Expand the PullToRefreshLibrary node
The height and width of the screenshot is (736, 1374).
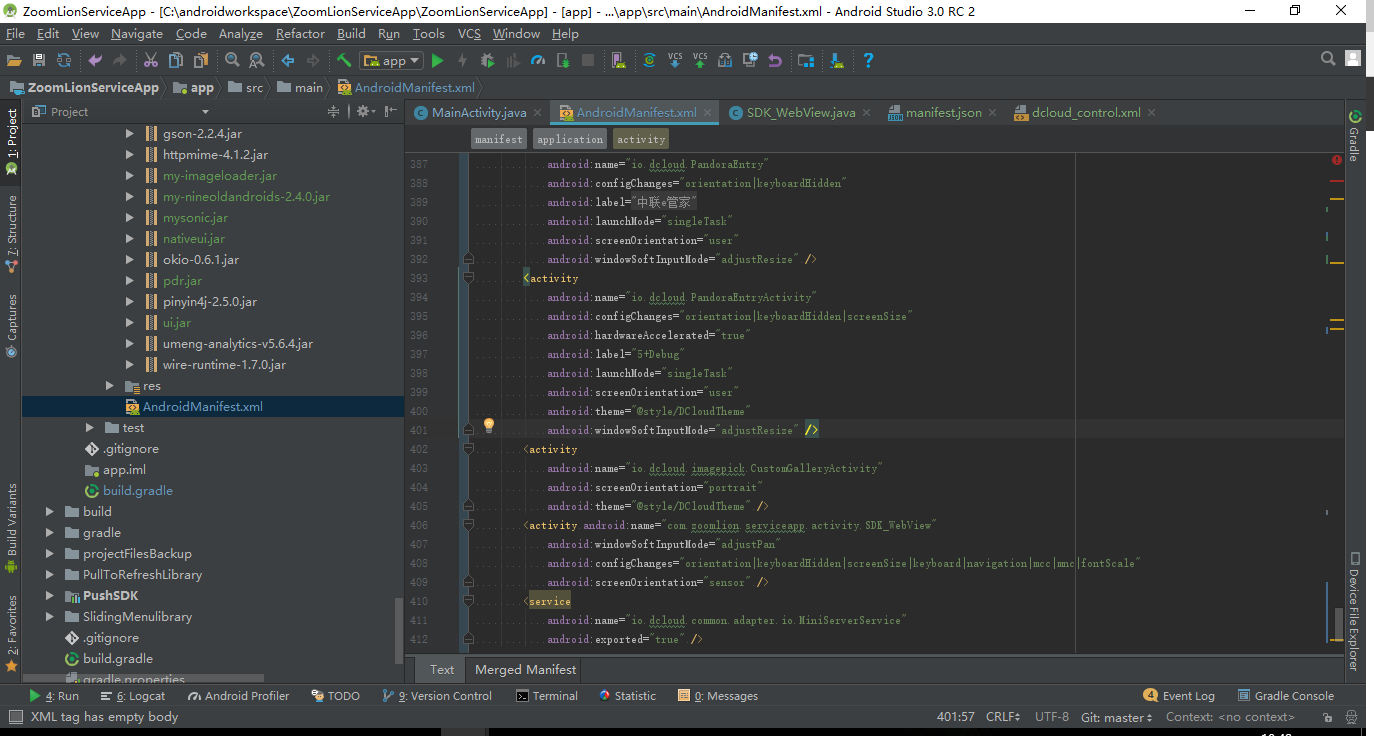tap(50, 574)
